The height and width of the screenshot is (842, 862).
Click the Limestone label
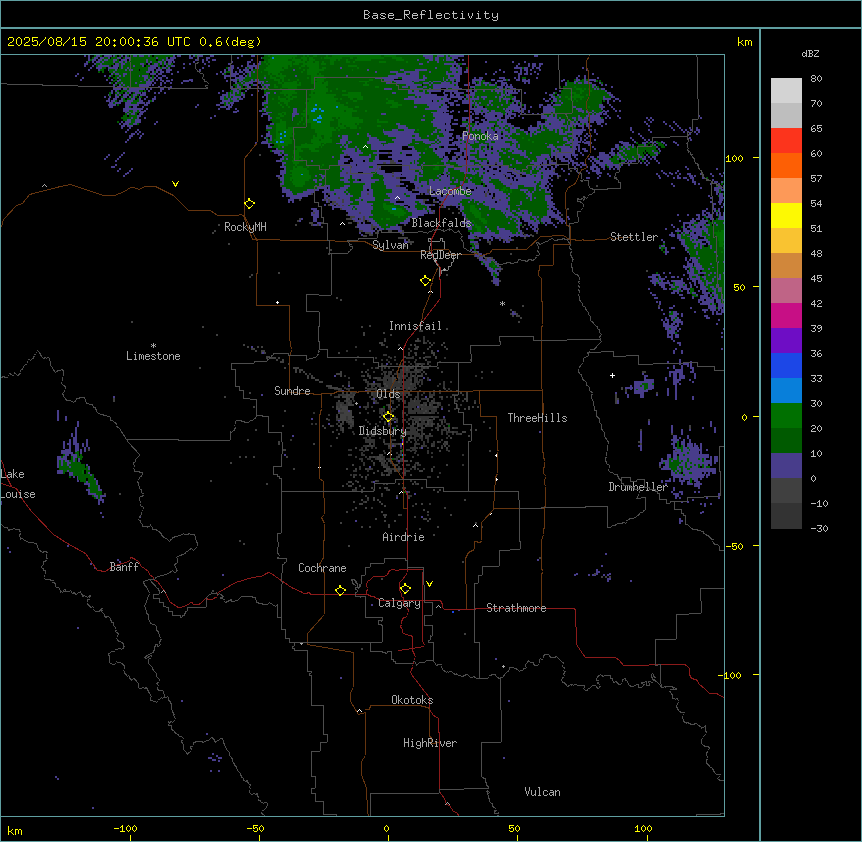tap(153, 356)
